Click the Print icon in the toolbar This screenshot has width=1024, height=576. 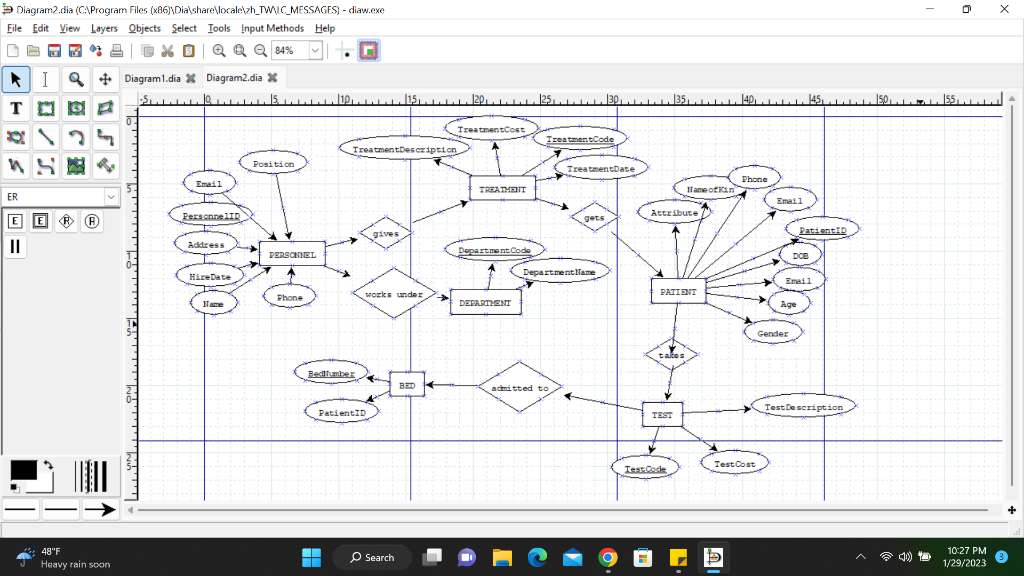pyautogui.click(x=116, y=50)
